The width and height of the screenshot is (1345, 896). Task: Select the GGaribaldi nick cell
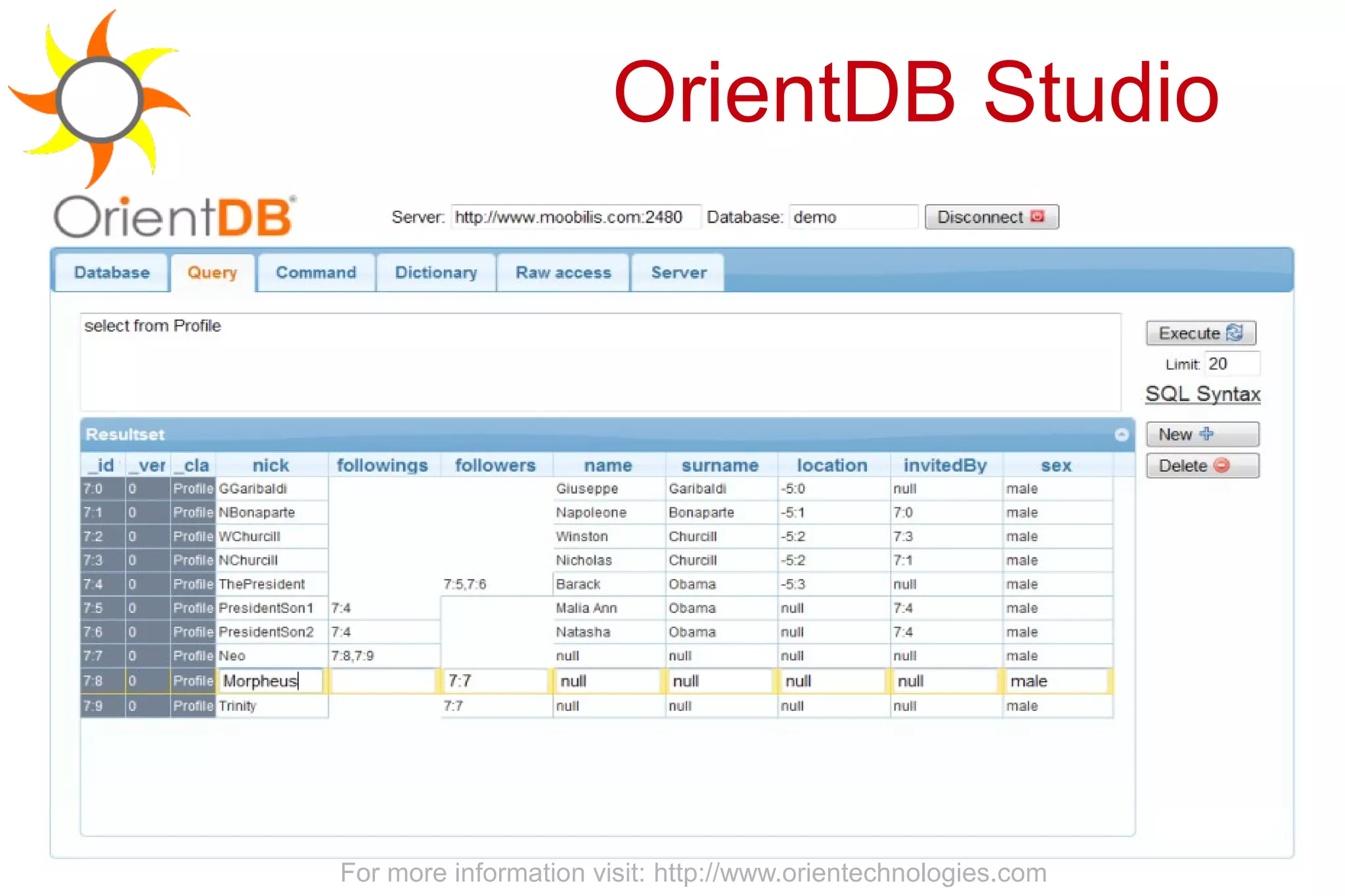(271, 489)
